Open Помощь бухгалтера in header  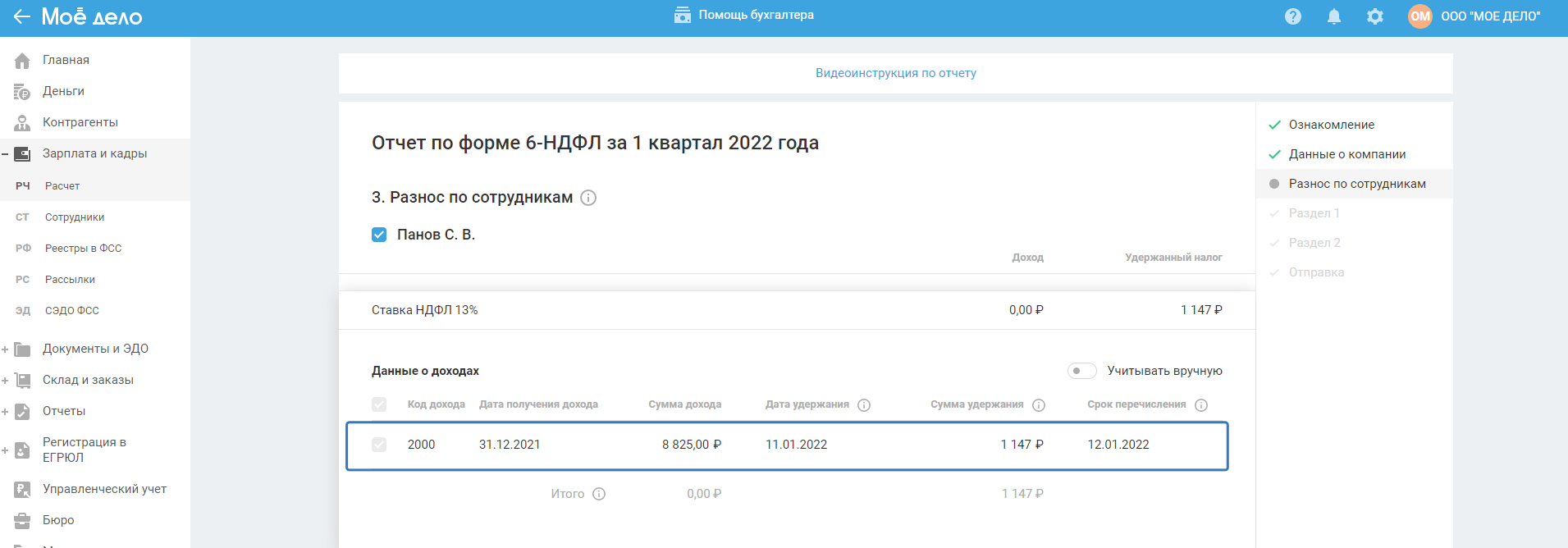tap(744, 15)
